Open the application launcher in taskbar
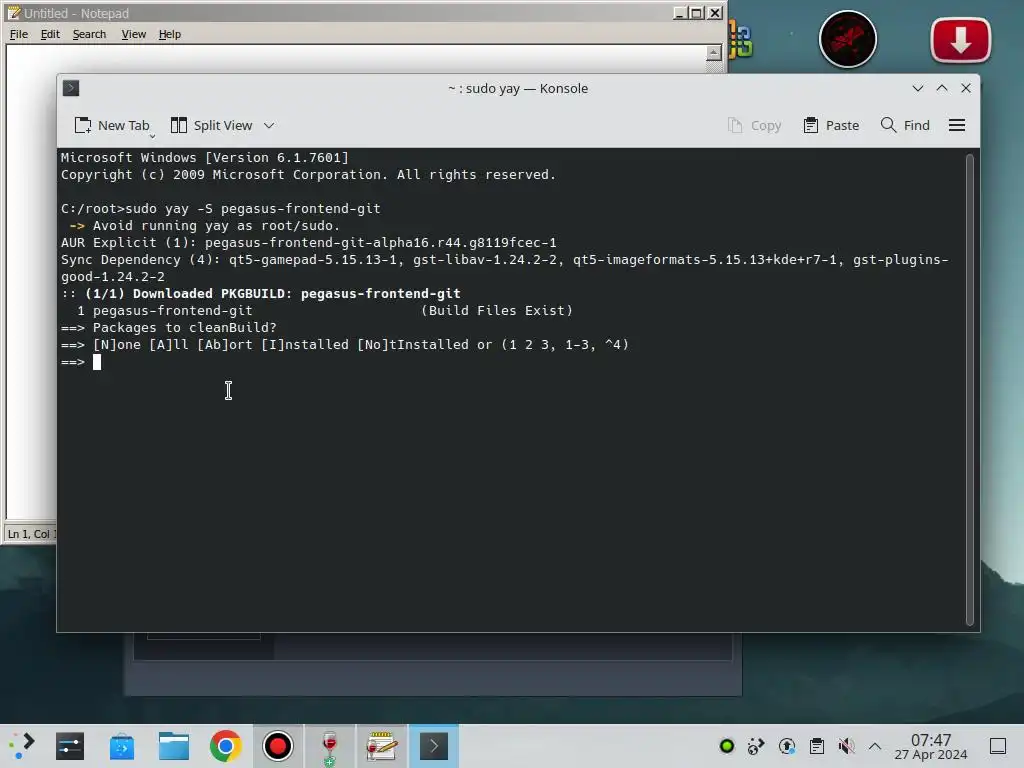 pyautogui.click(x=22, y=746)
